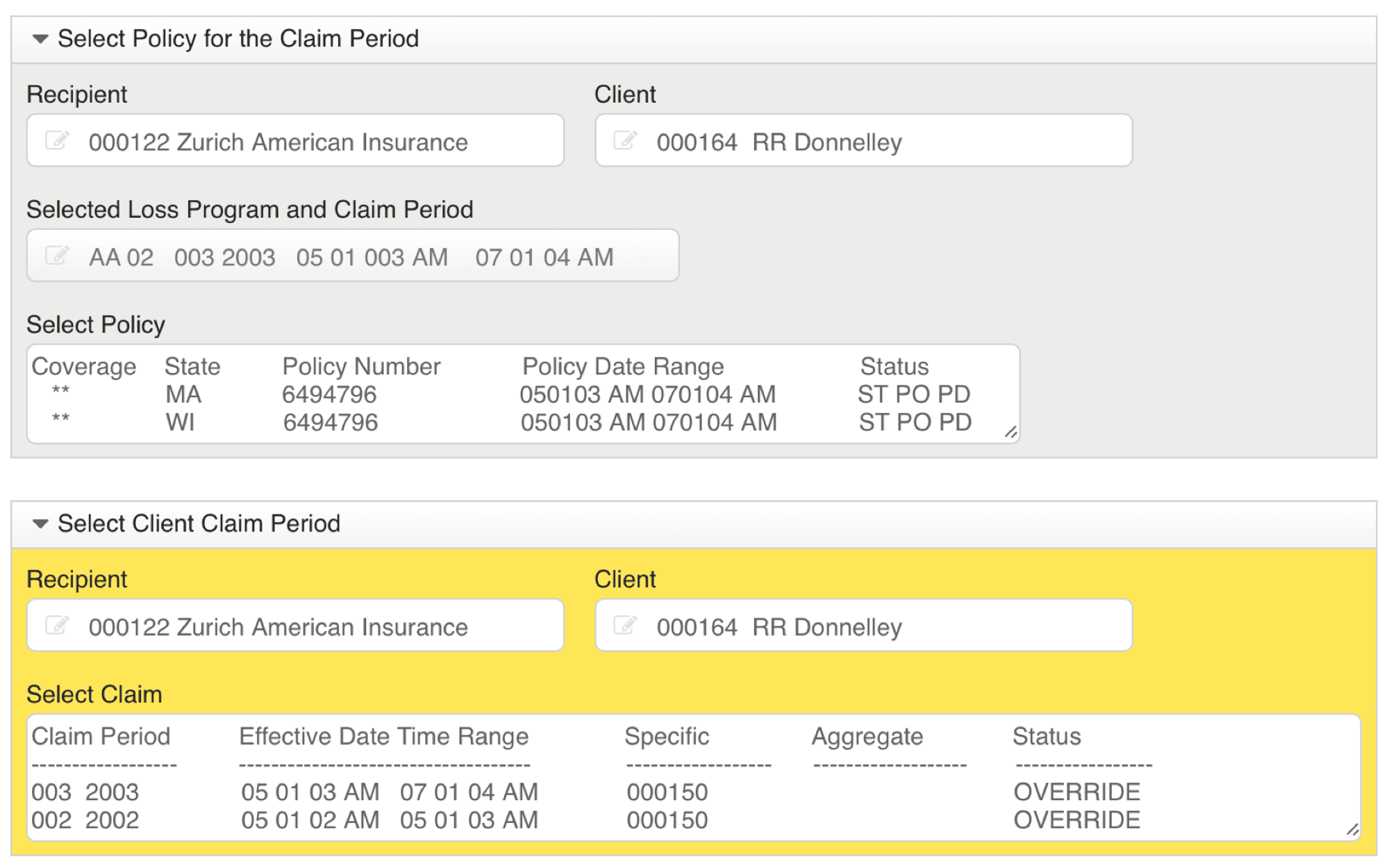
Task: Click edit icon in bottom Recipient field
Action: point(57,626)
